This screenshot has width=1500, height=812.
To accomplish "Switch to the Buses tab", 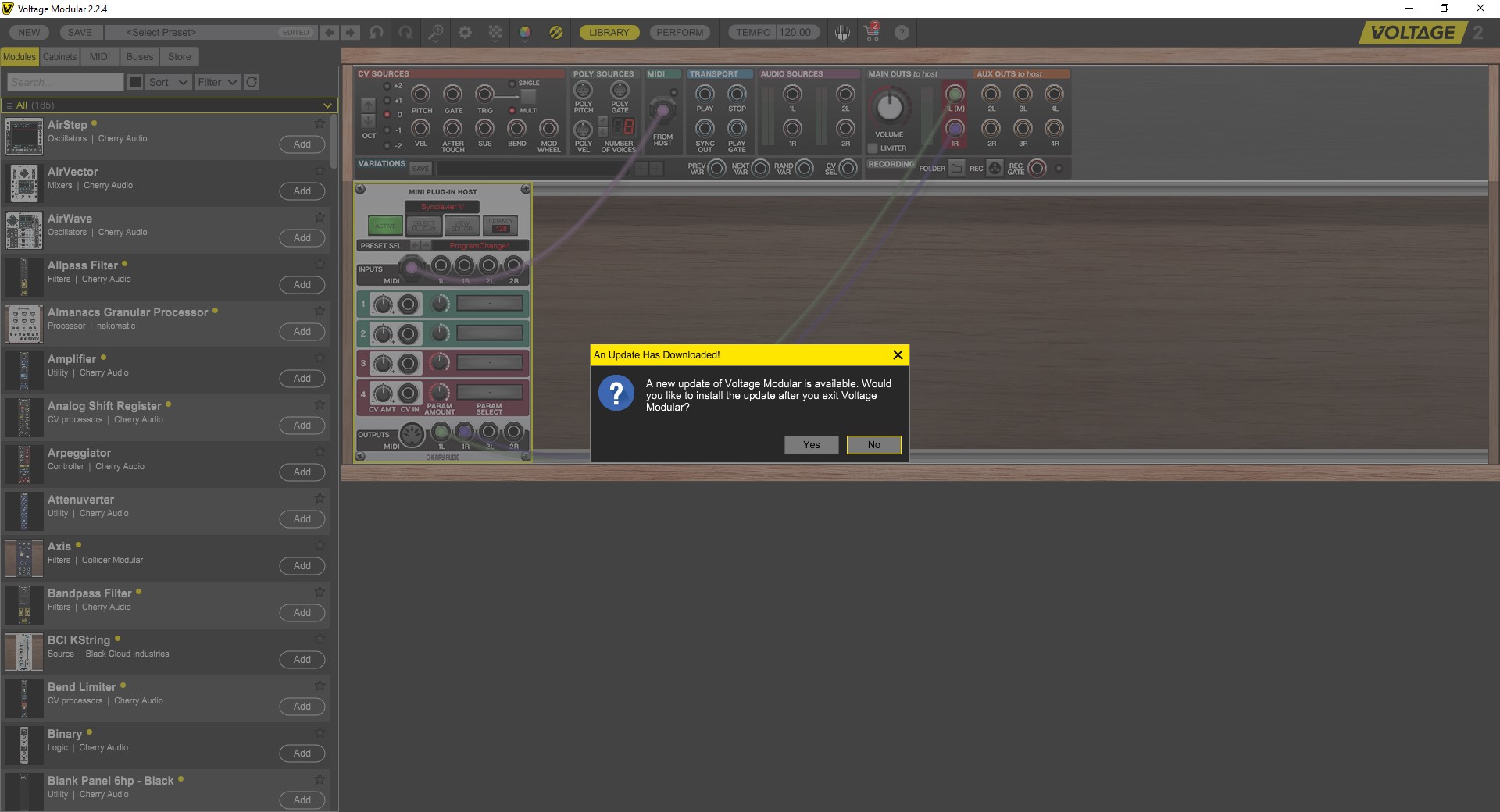I will (140, 57).
